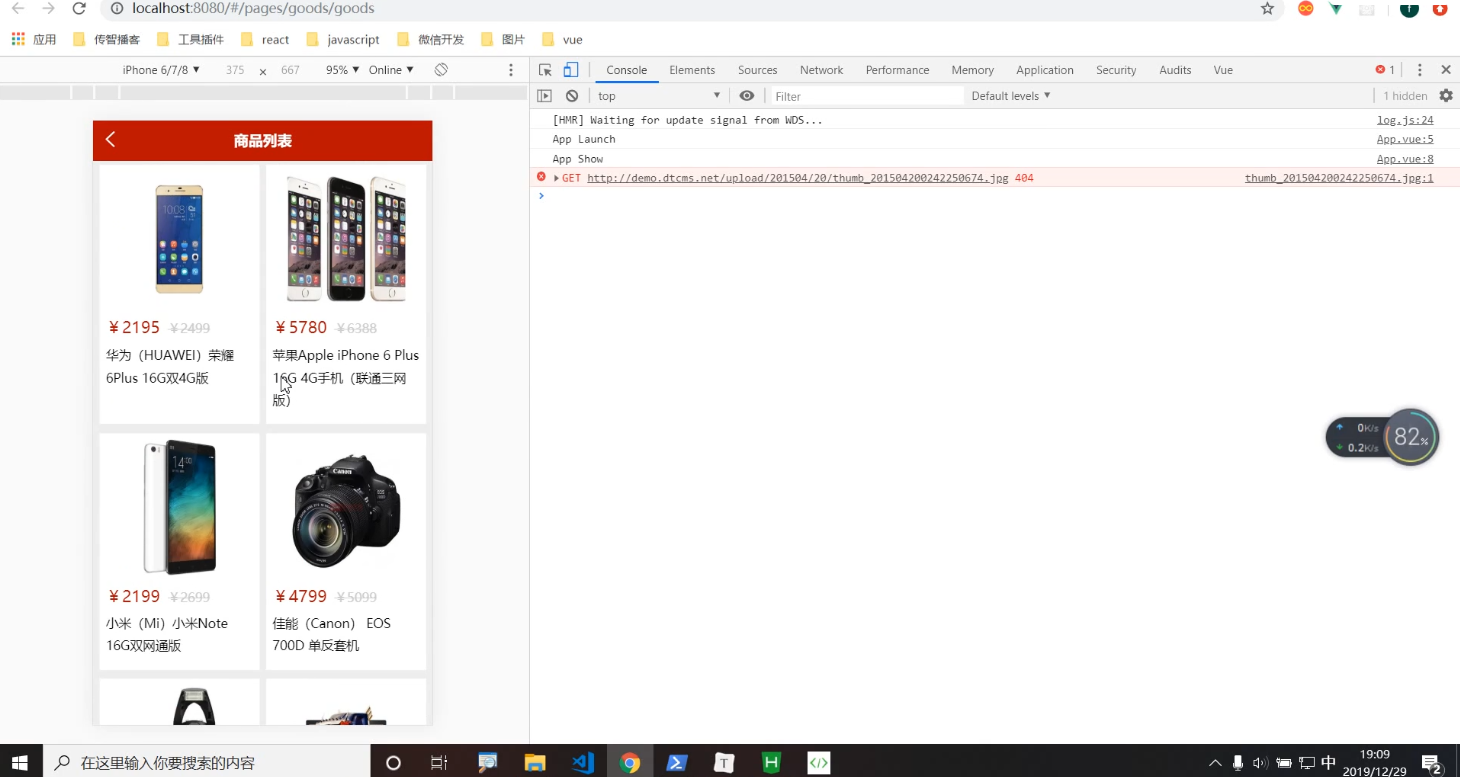Open device toolbar more options menu

(x=511, y=70)
